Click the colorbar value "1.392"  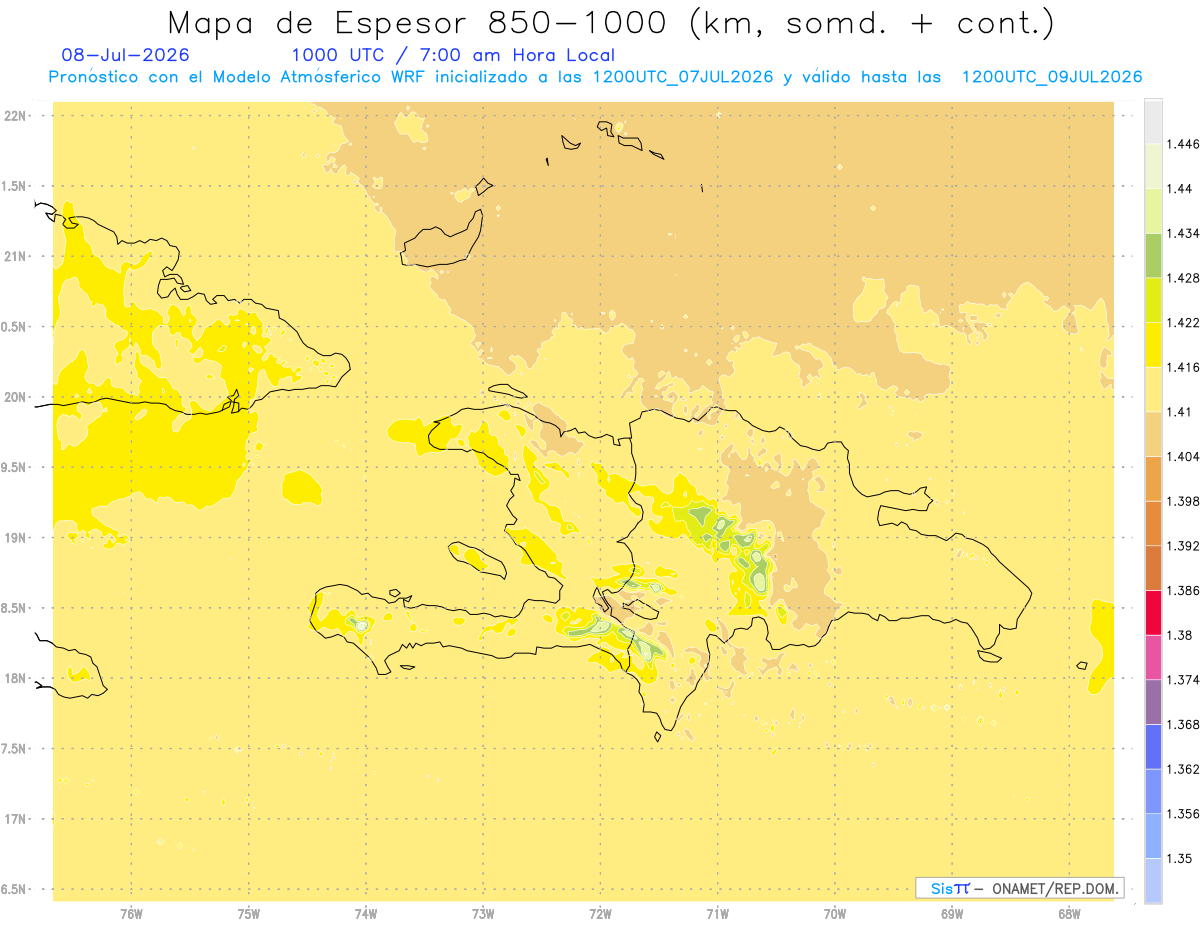[x=1181, y=546]
